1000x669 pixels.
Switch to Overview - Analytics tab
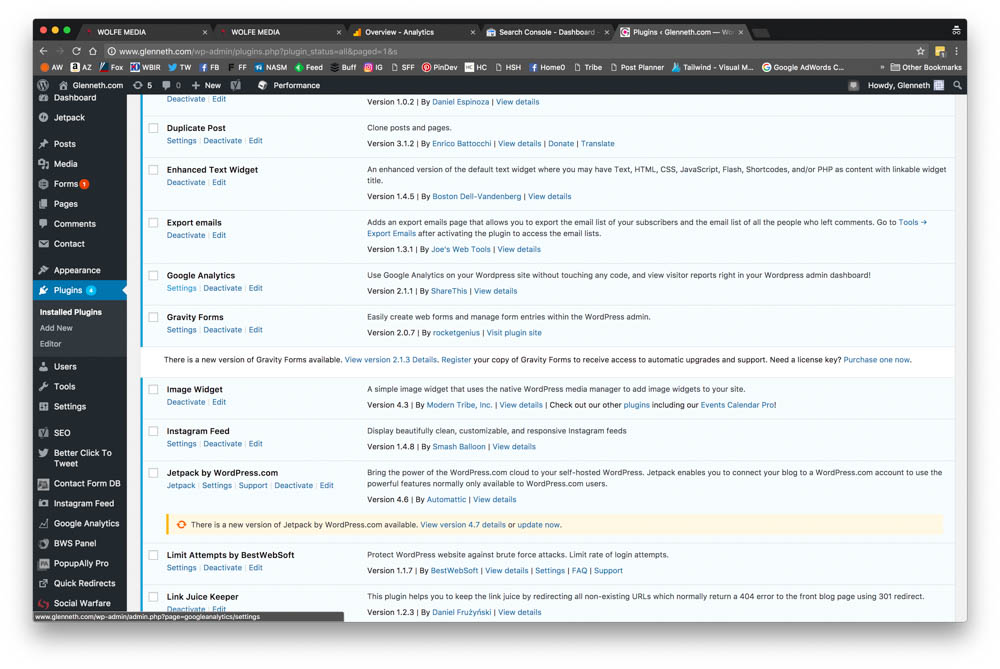411,32
